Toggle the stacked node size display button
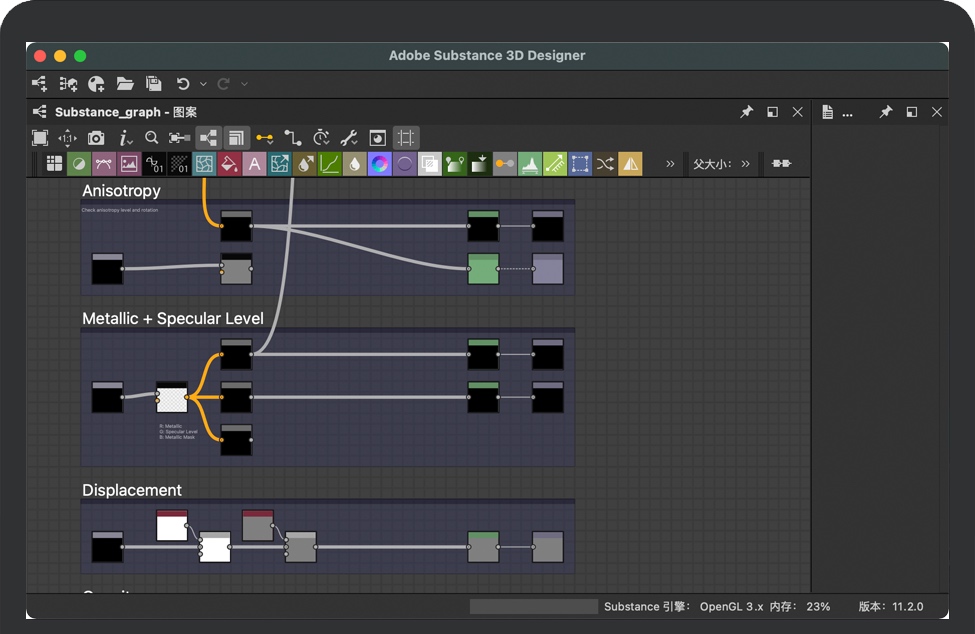Image resolution: width=975 pixels, height=634 pixels. click(236, 138)
